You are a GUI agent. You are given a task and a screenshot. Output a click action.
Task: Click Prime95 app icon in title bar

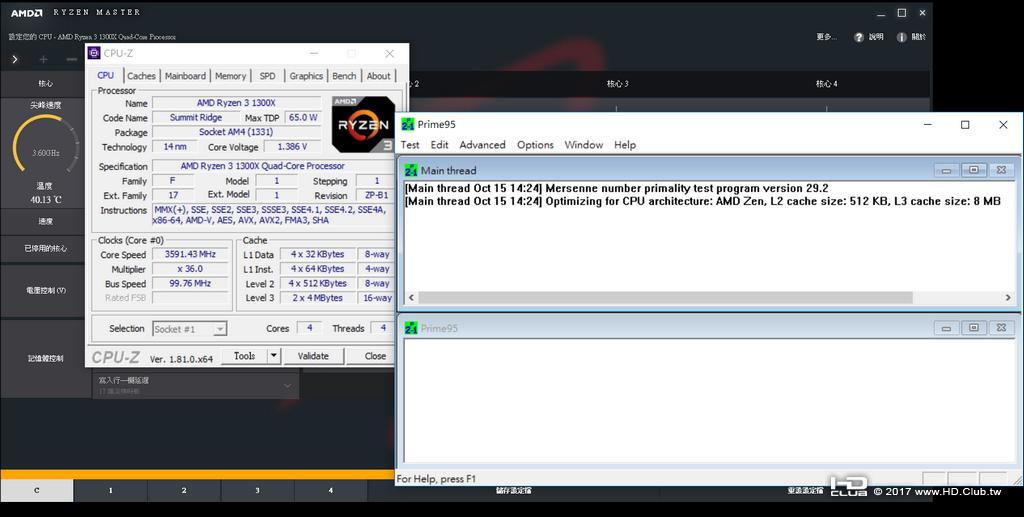click(408, 125)
